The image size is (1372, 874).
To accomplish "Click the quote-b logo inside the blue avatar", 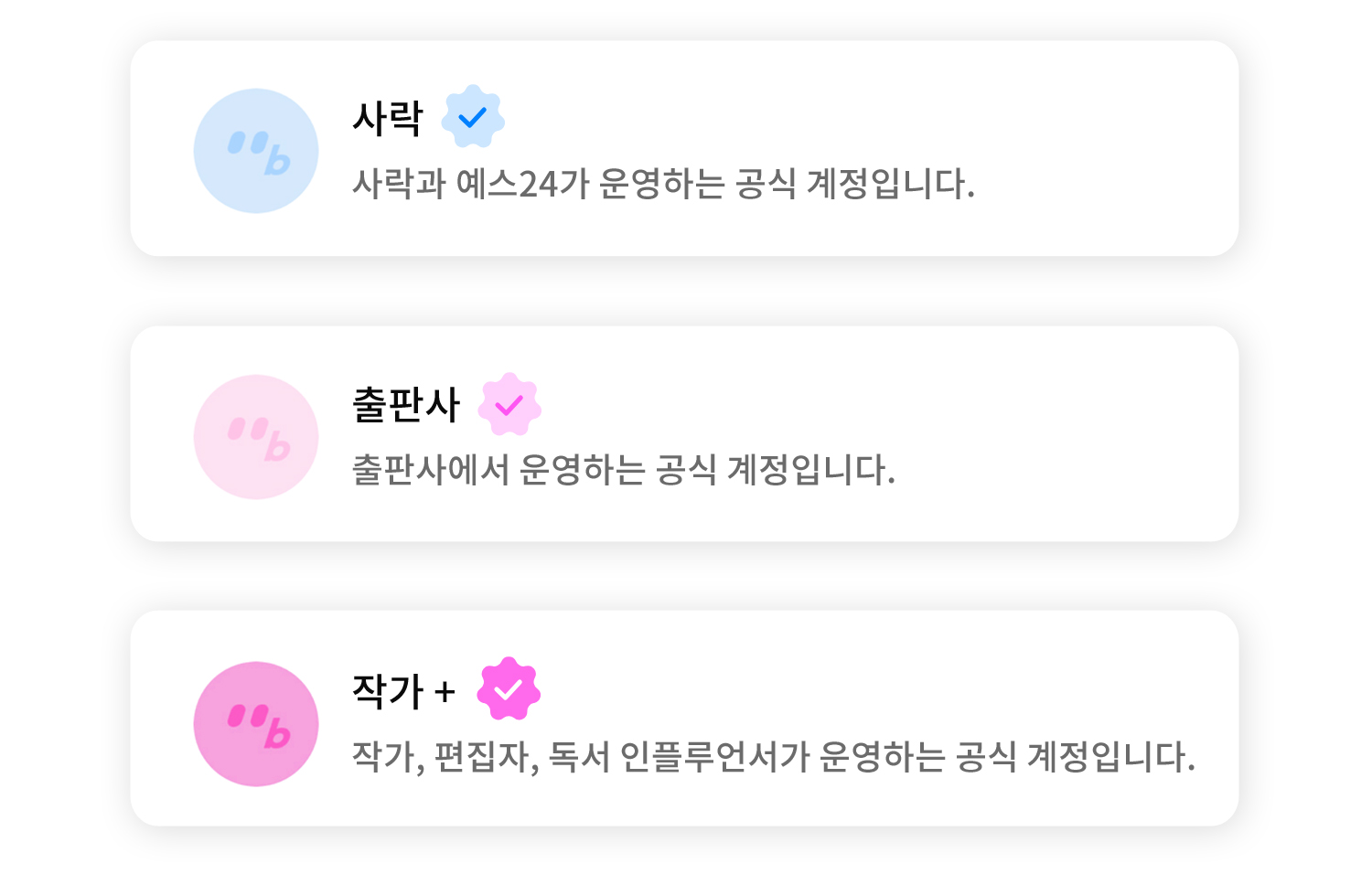I will coord(259,153).
